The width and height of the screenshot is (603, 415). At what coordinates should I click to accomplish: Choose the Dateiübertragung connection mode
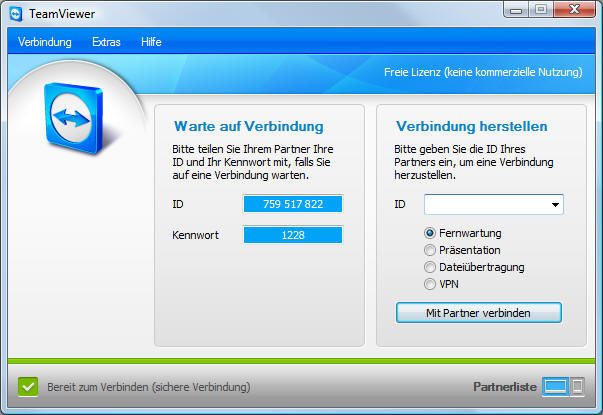(431, 267)
